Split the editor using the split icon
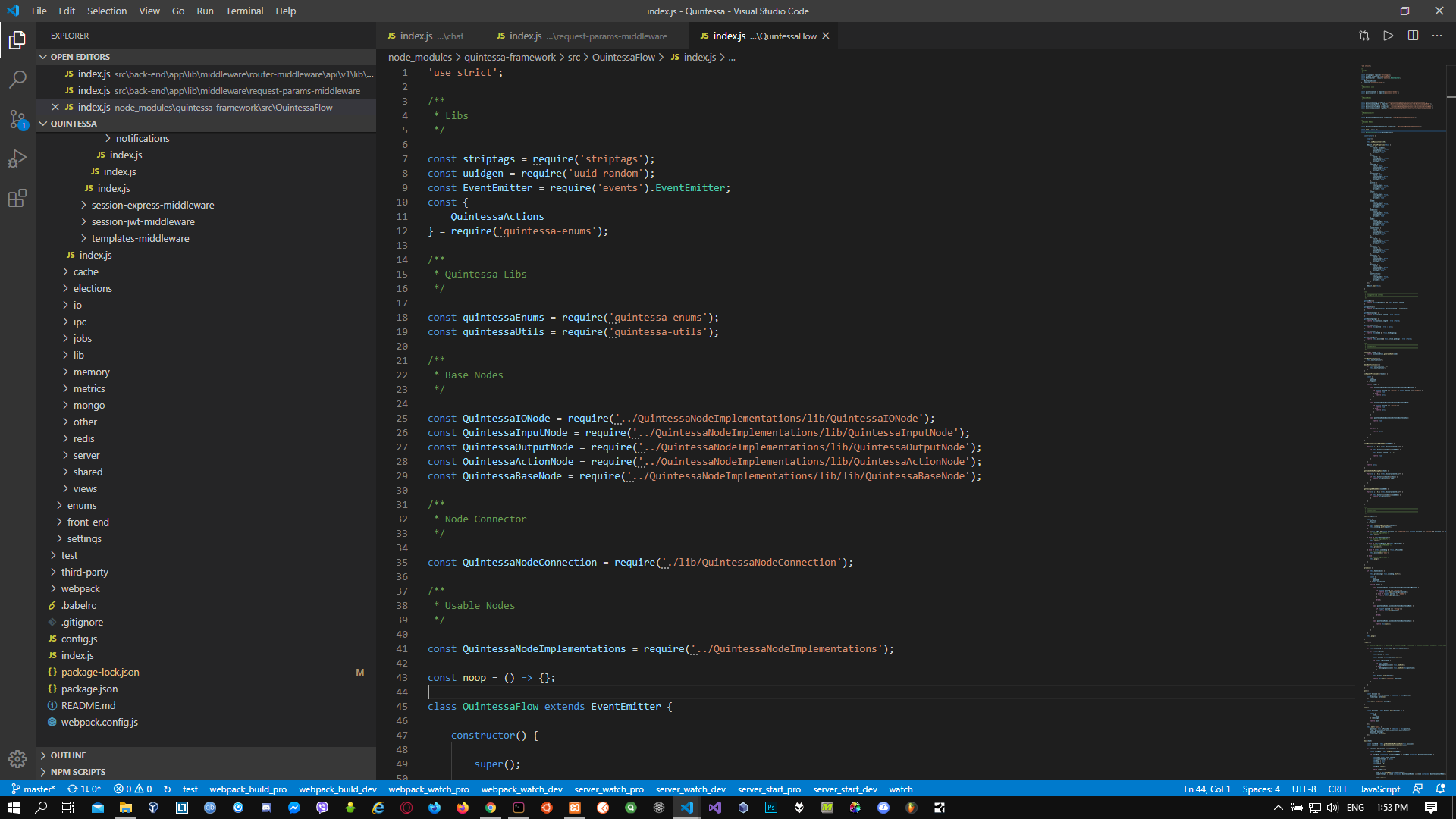Image resolution: width=1456 pixels, height=819 pixels. 1413,36
